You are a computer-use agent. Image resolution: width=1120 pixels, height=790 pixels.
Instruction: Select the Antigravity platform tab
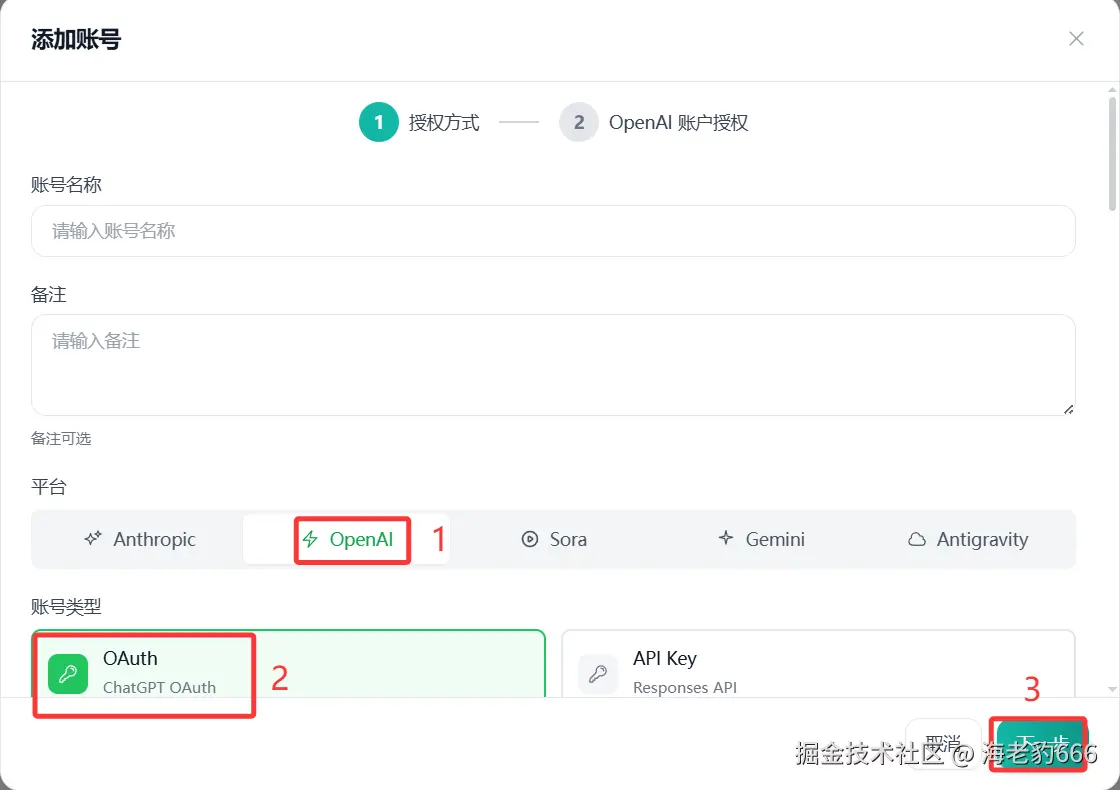tap(968, 539)
